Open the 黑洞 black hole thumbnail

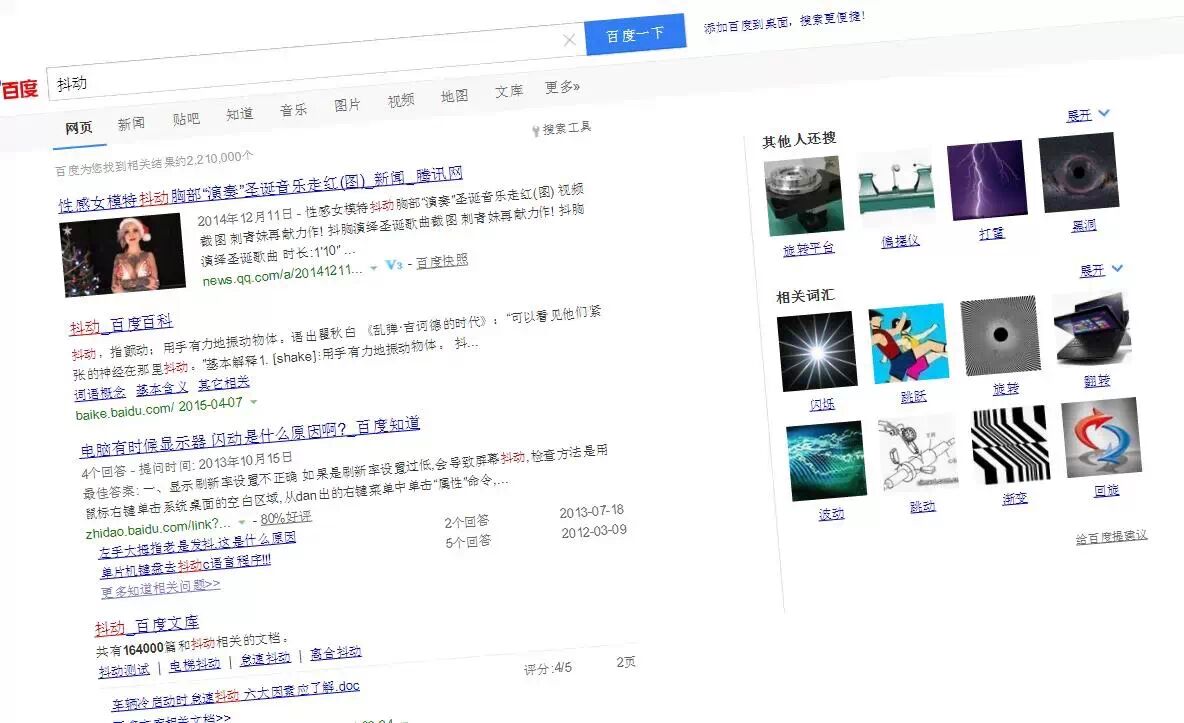pyautogui.click(x=1079, y=172)
